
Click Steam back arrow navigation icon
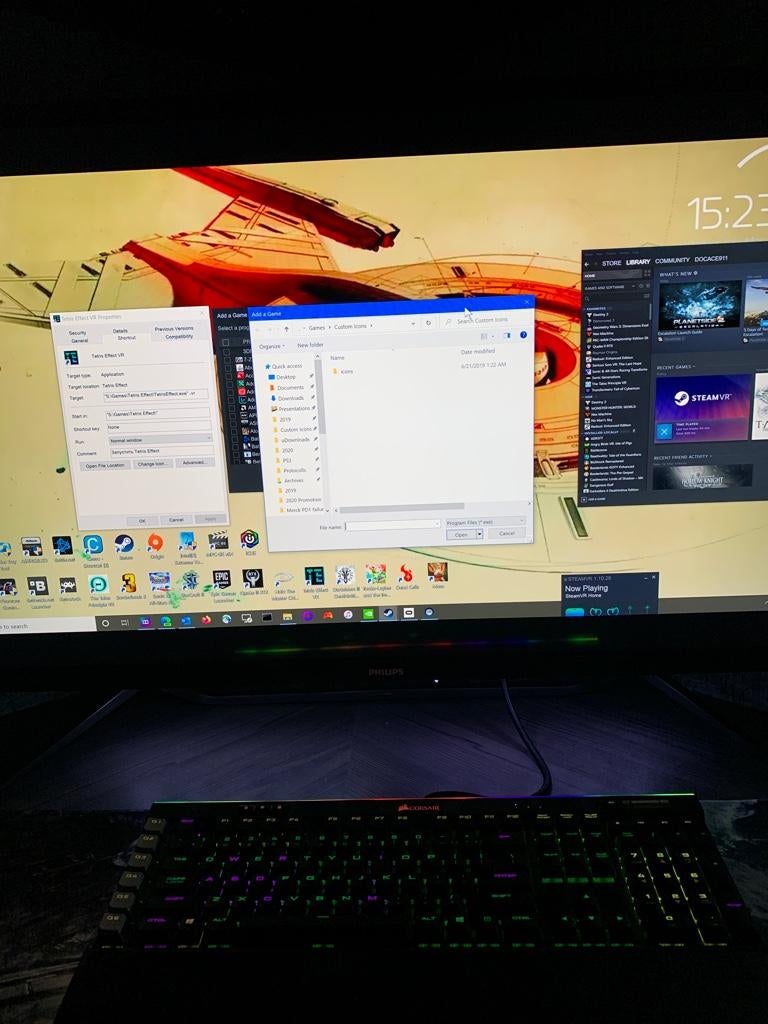(x=588, y=263)
